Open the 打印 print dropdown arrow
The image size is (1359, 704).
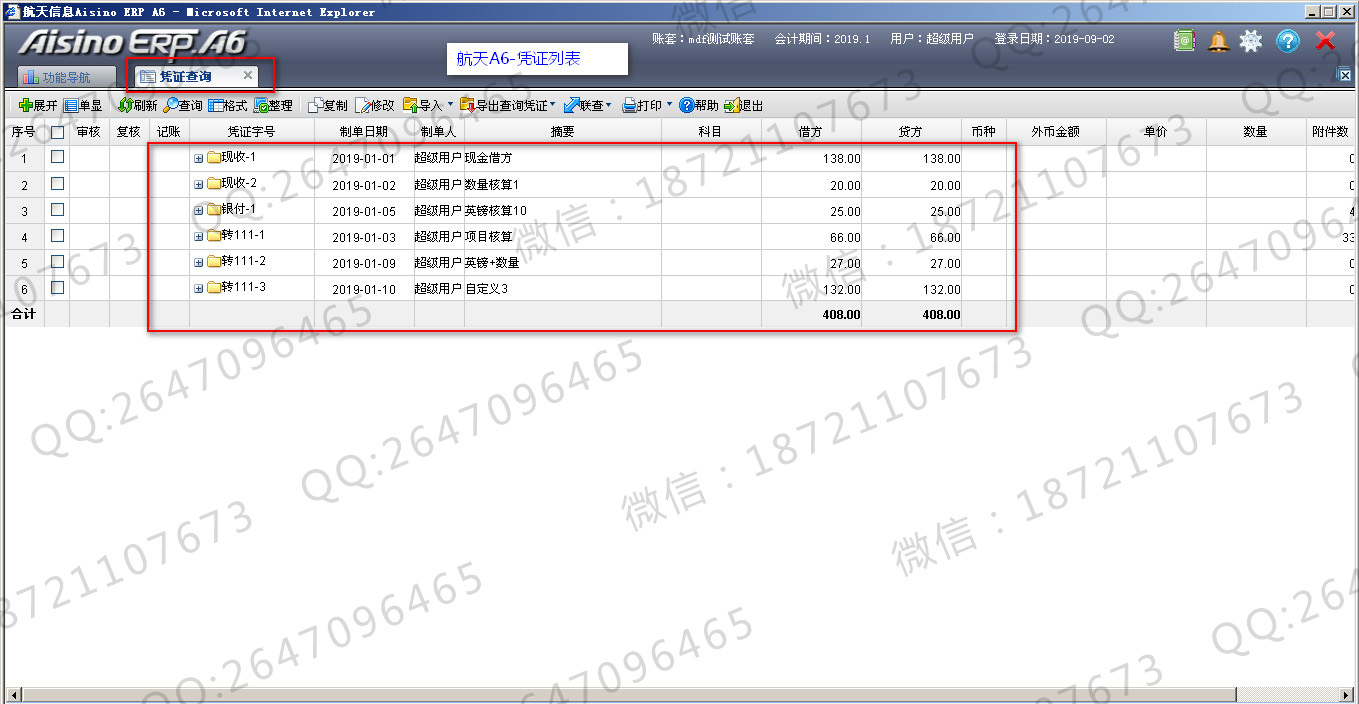click(669, 105)
